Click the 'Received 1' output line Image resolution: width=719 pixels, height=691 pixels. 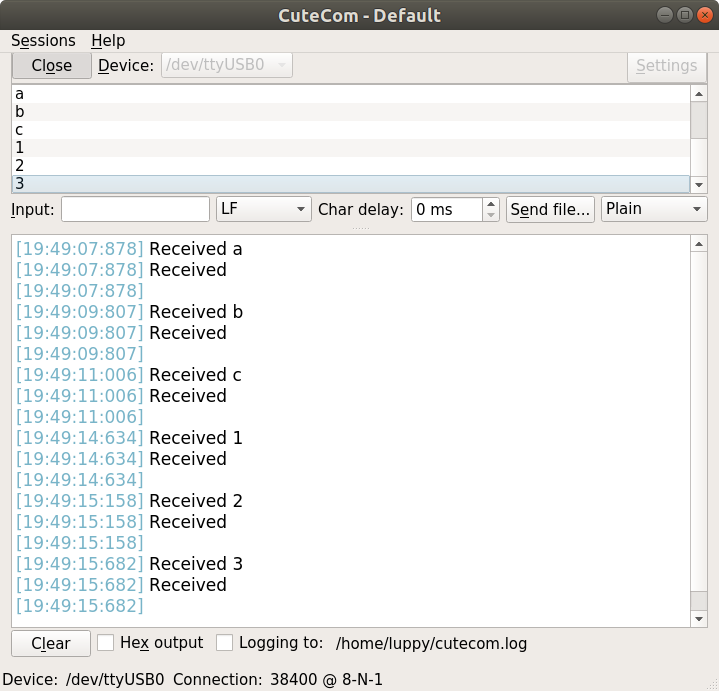(196, 438)
